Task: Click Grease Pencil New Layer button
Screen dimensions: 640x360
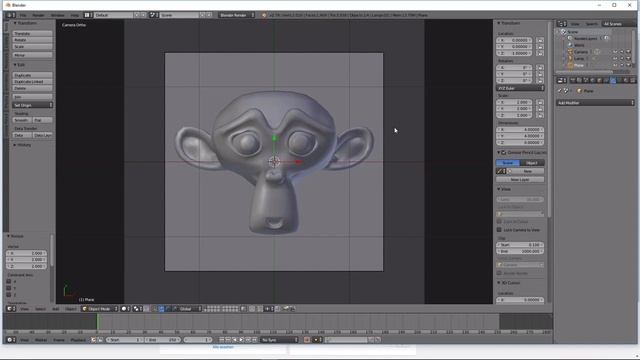Action: (520, 180)
